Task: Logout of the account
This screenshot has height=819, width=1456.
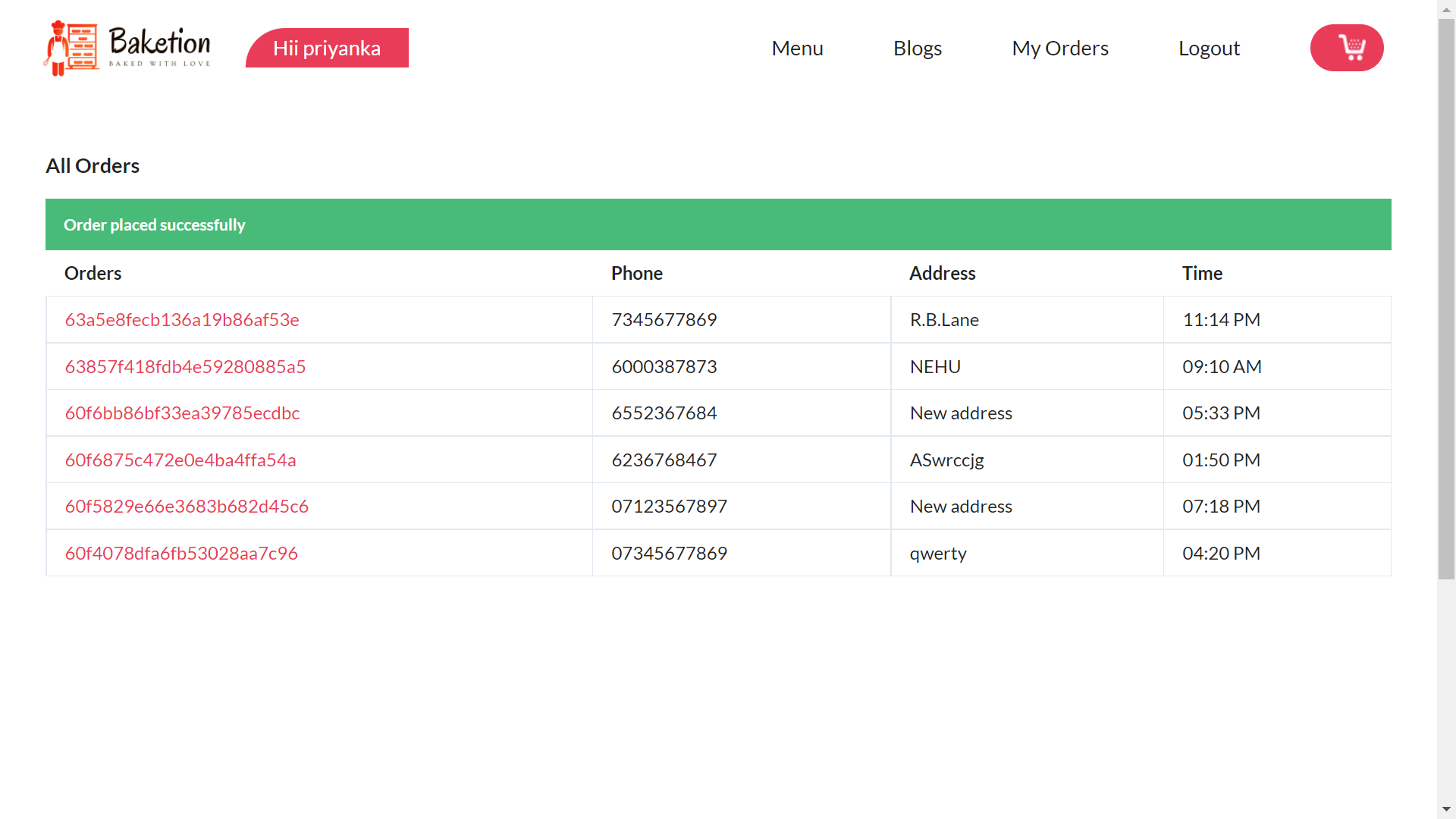Action: coord(1209,47)
